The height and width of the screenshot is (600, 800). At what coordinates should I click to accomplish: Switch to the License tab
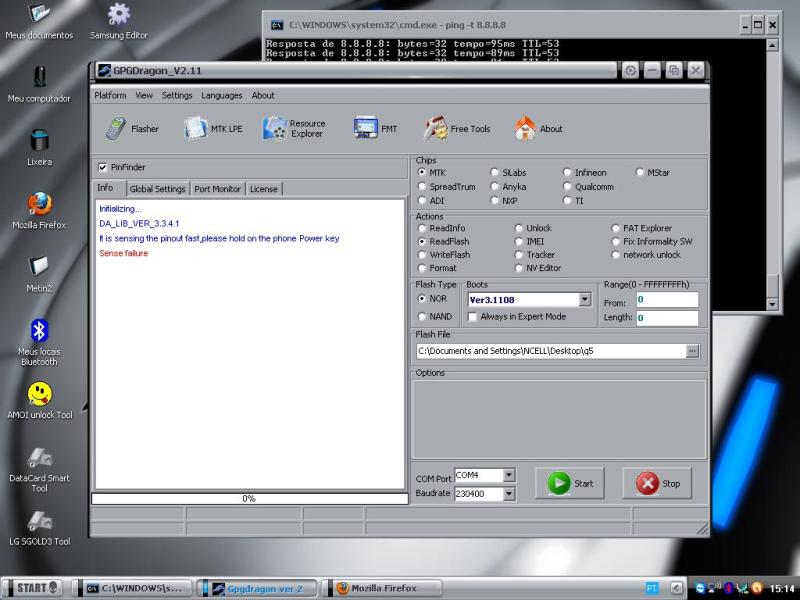[x=264, y=189]
